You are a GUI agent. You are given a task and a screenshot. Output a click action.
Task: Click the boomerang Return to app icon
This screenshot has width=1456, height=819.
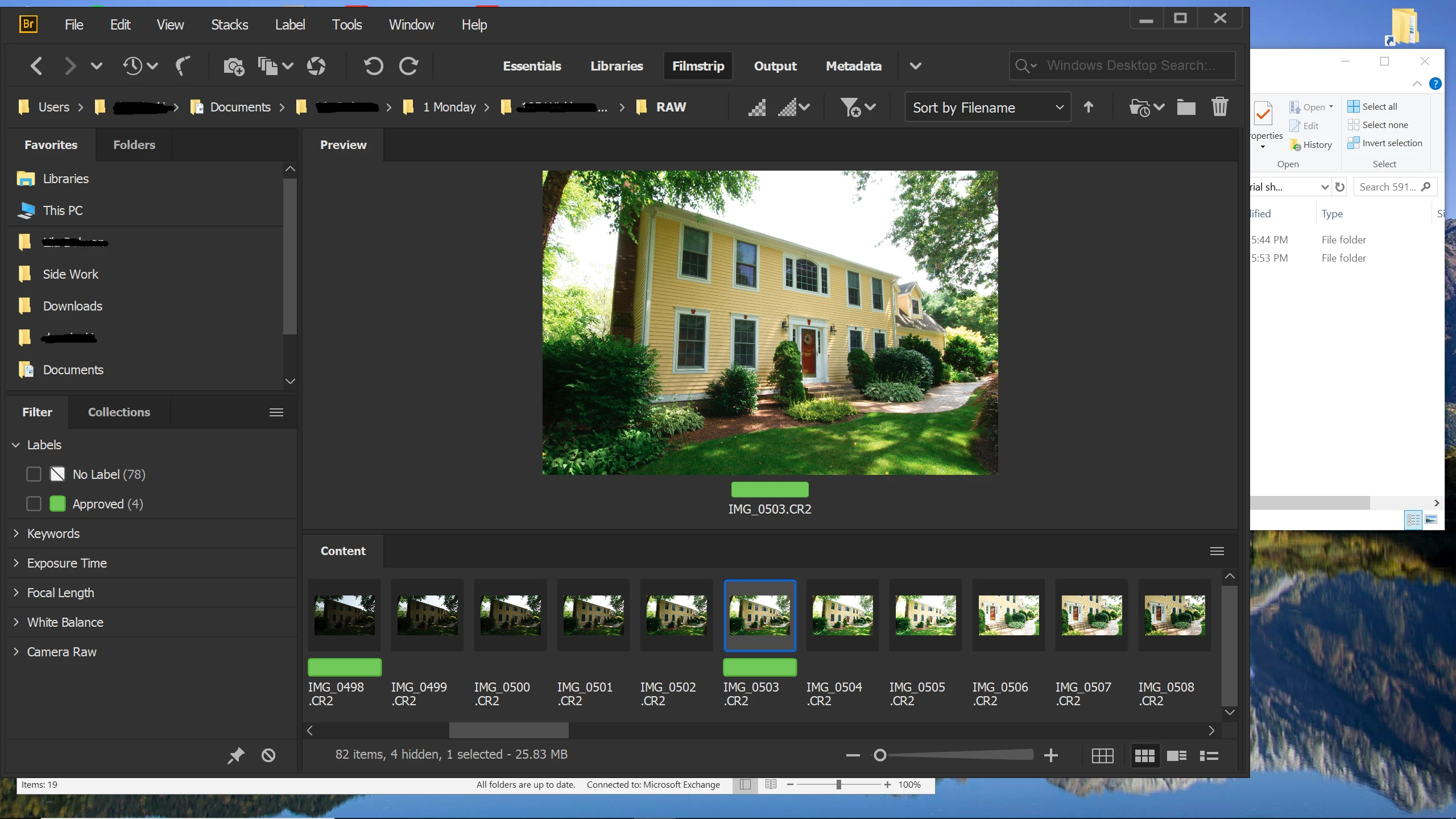click(183, 66)
